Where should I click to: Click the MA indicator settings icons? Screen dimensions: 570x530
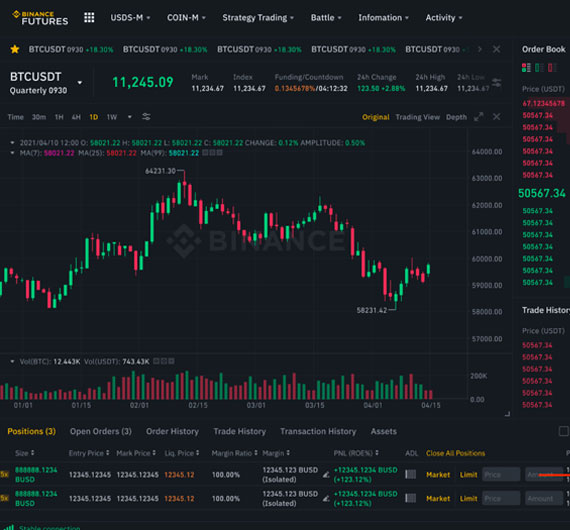[212, 153]
